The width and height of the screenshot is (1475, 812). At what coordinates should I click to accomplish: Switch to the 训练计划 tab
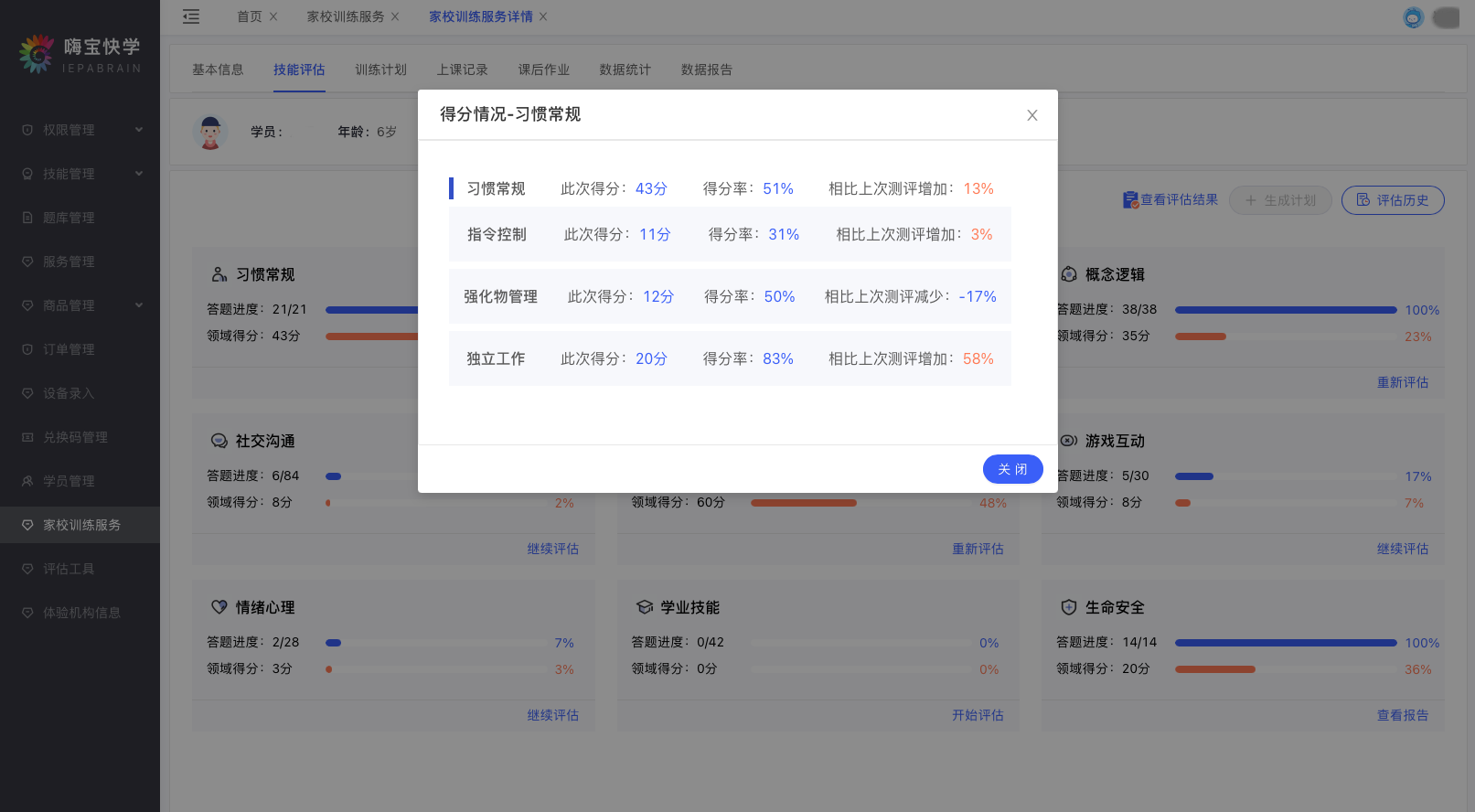tap(380, 69)
